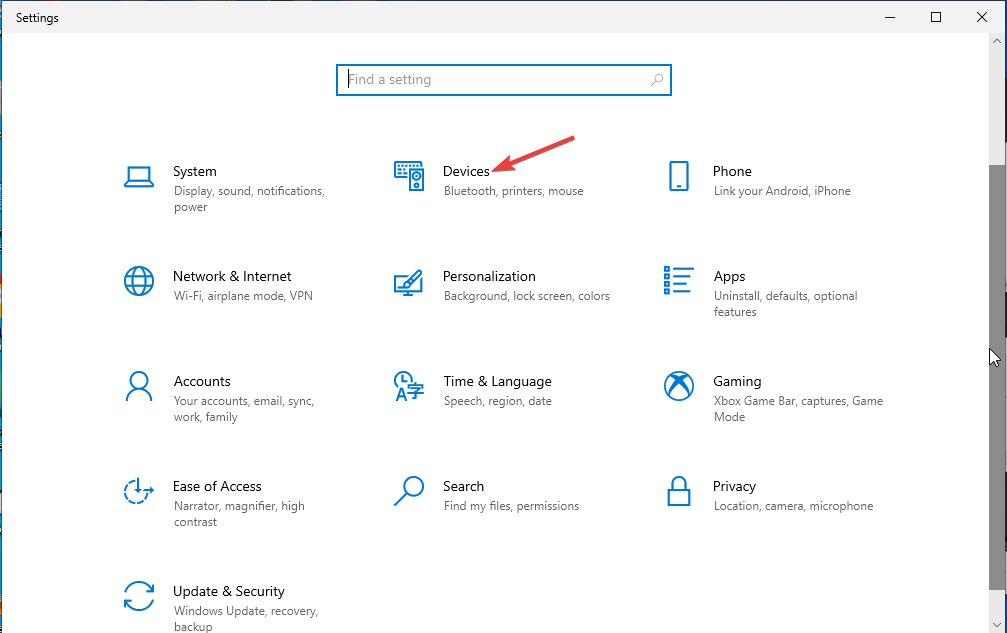Open Privacy settings title

(734, 487)
